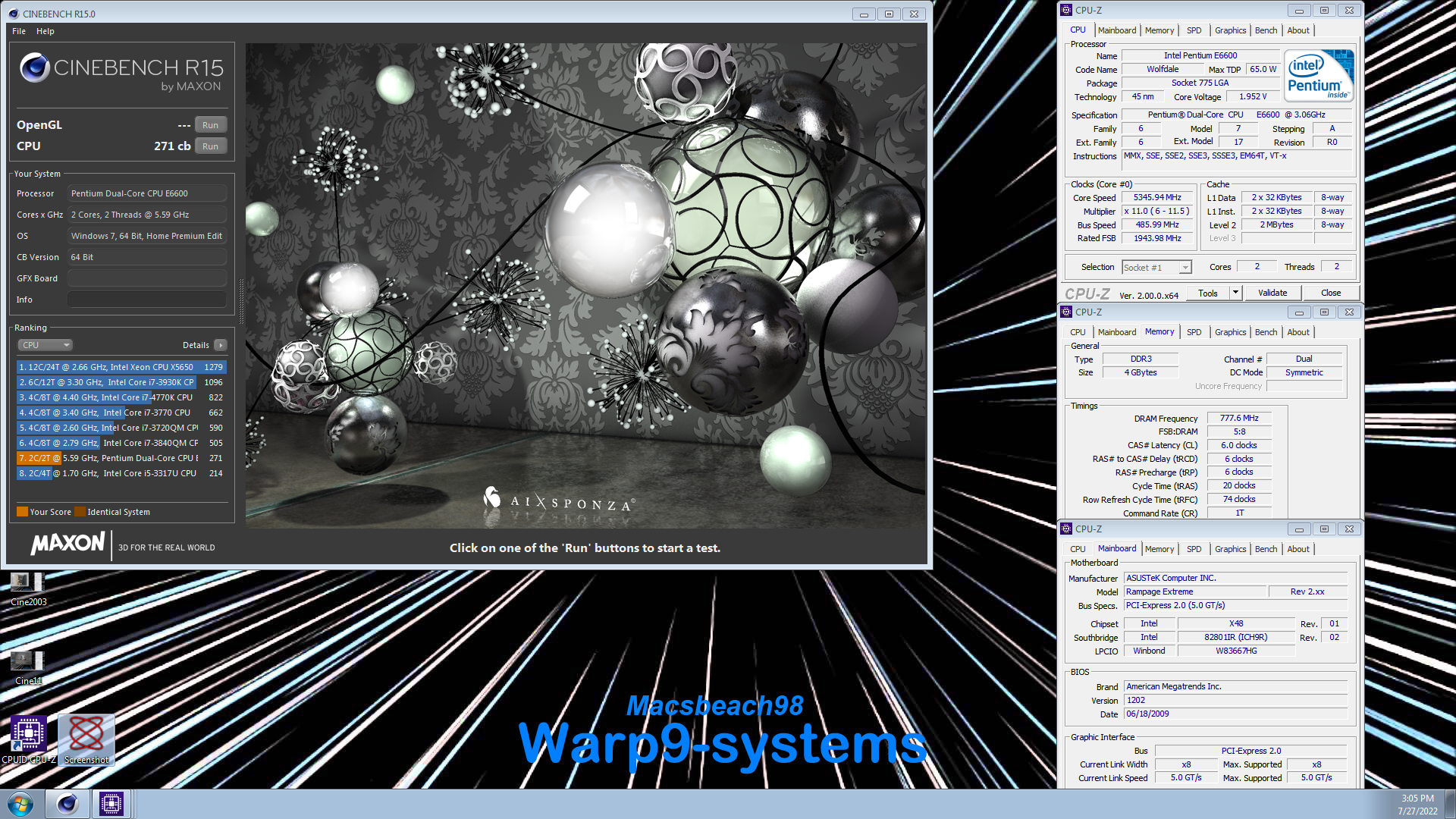Open Graphics tab in top CPU-Z window
Image resolution: width=1456 pixels, height=819 pixels.
pyautogui.click(x=1230, y=30)
